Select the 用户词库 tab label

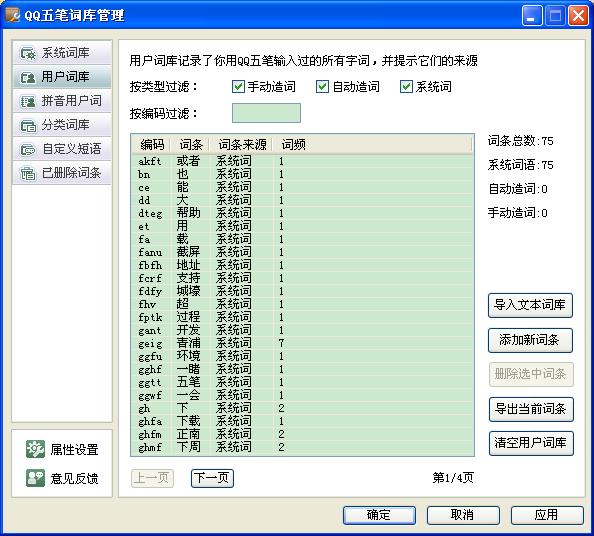click(x=66, y=77)
